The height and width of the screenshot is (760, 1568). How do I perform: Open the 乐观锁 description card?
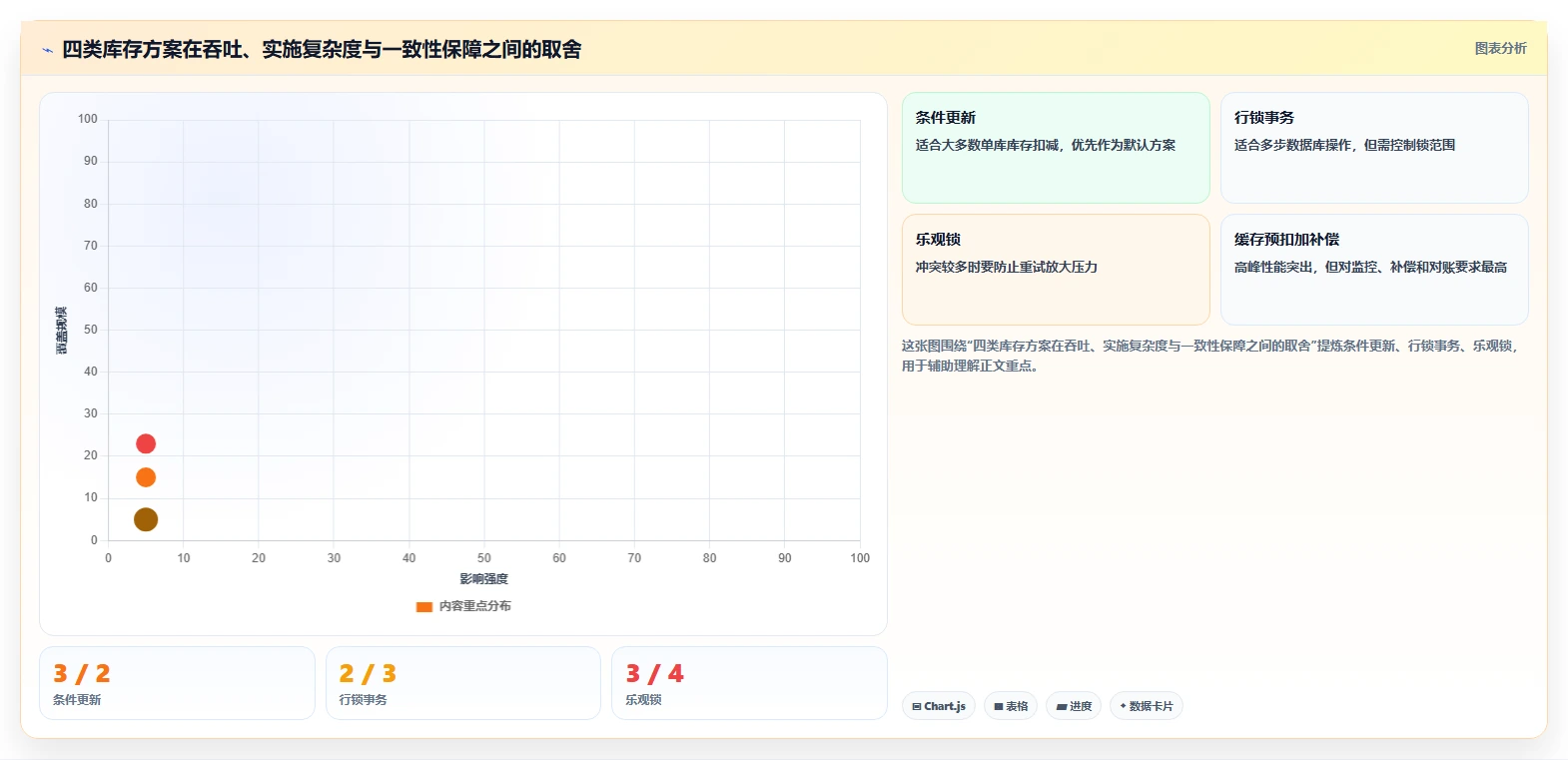[x=1056, y=270]
